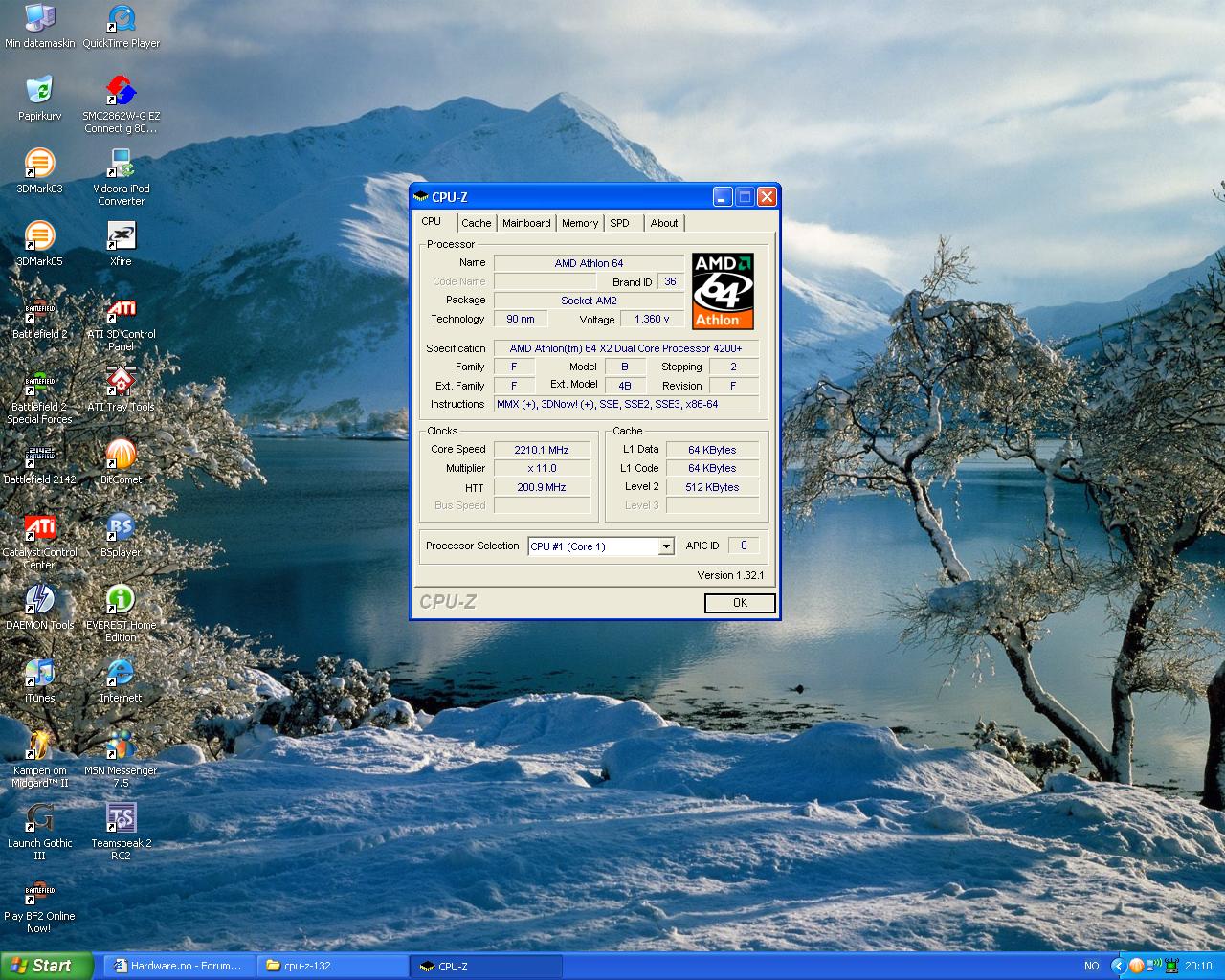Viewport: 1225px width, 980px height.
Task: Expand the Processor Selection dropdown
Action: point(666,546)
